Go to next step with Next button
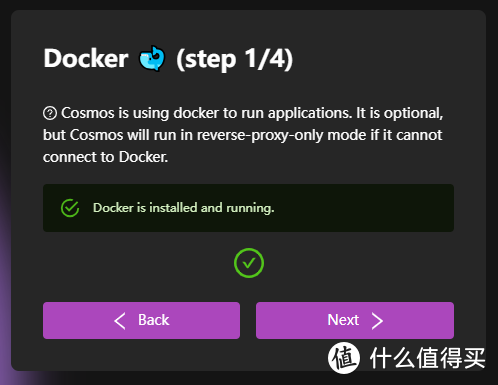 pyautogui.click(x=355, y=320)
